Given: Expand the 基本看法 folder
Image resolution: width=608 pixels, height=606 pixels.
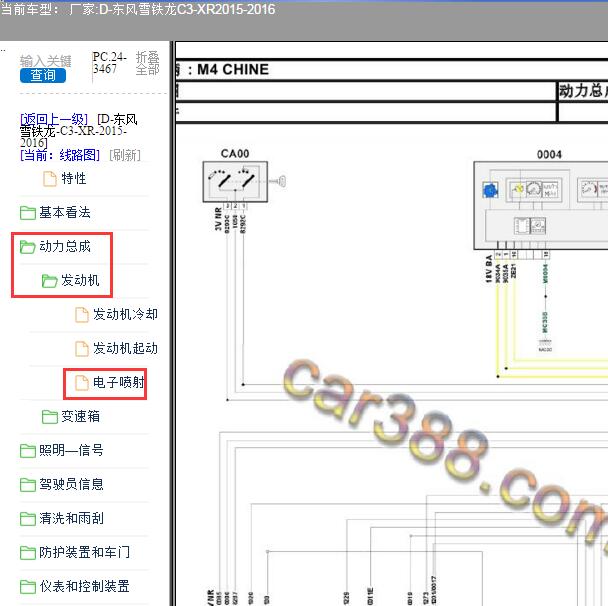Looking at the screenshot, I should 64,212.
